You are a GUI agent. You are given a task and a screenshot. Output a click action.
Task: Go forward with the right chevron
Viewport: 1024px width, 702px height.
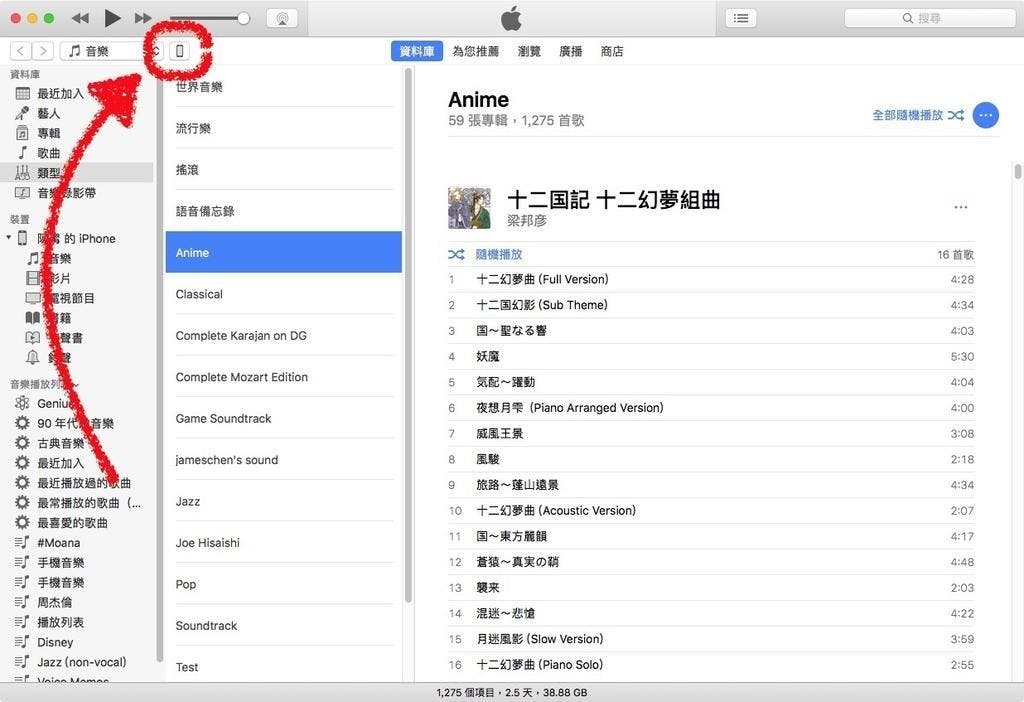point(42,51)
